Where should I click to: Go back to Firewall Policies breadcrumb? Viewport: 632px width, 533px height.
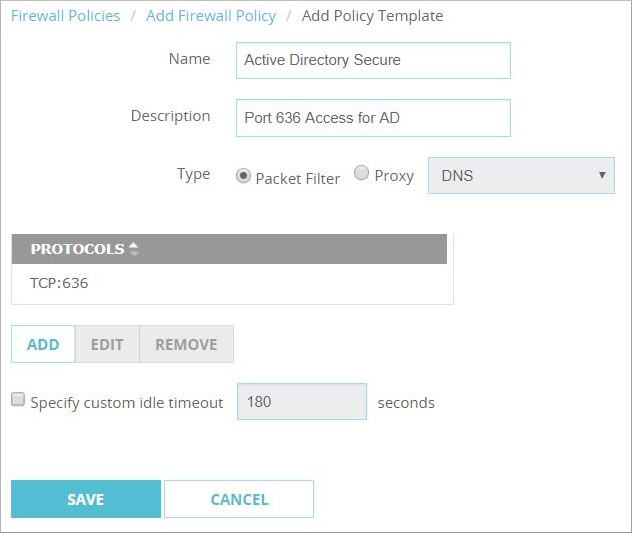coord(66,16)
